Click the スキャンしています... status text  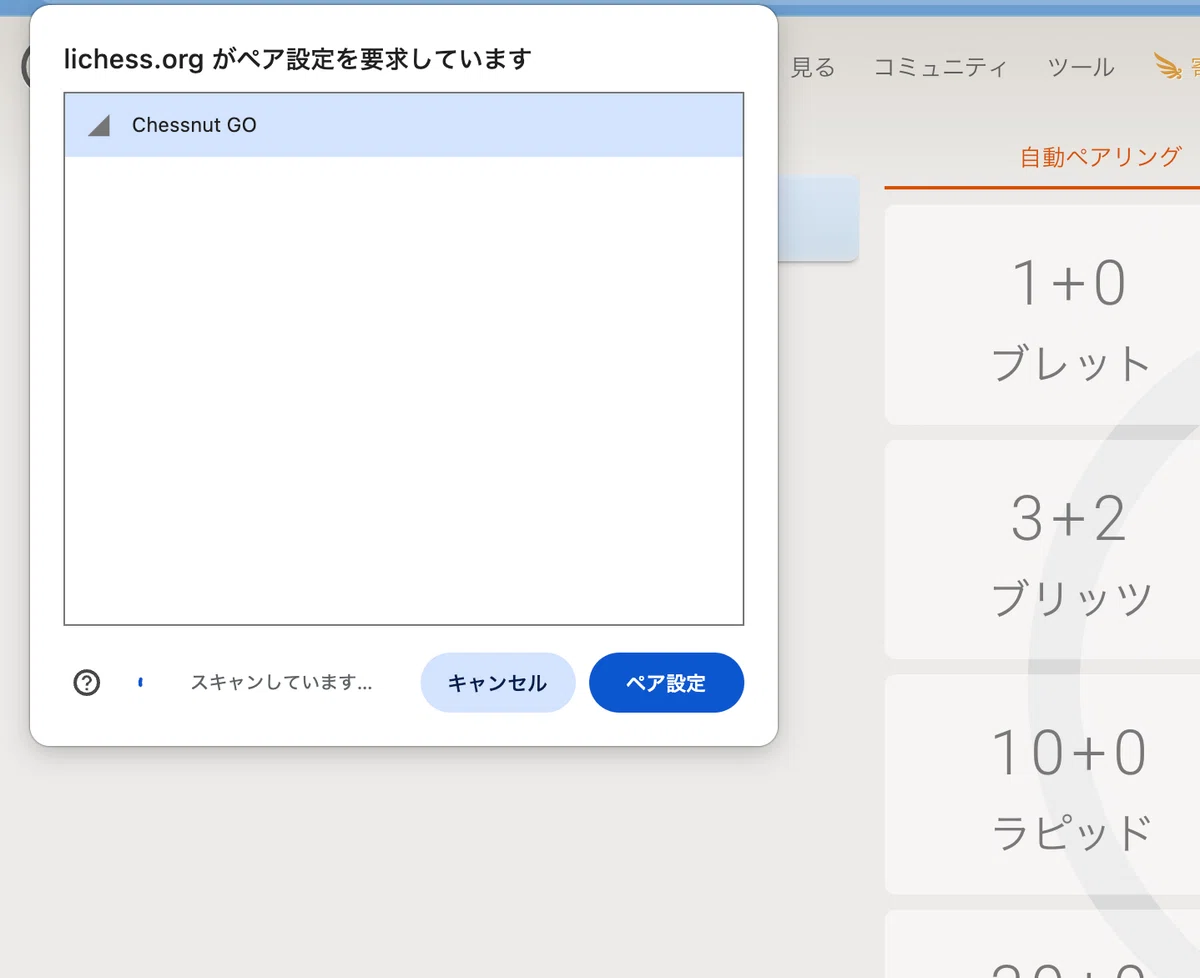coord(281,683)
